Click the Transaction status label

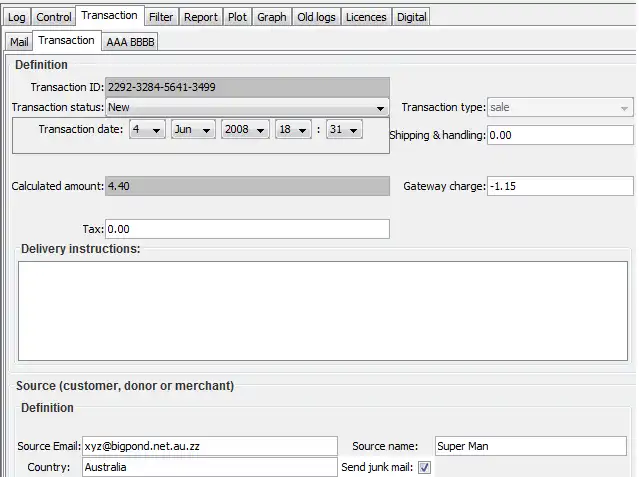[58, 107]
